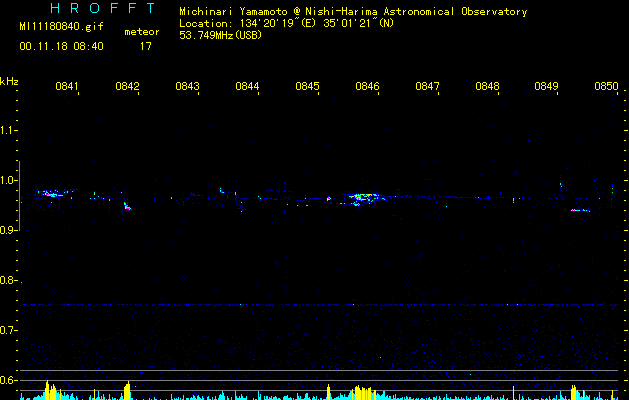
Task: Select the file name MI11180840.gif
Action: 61,27
